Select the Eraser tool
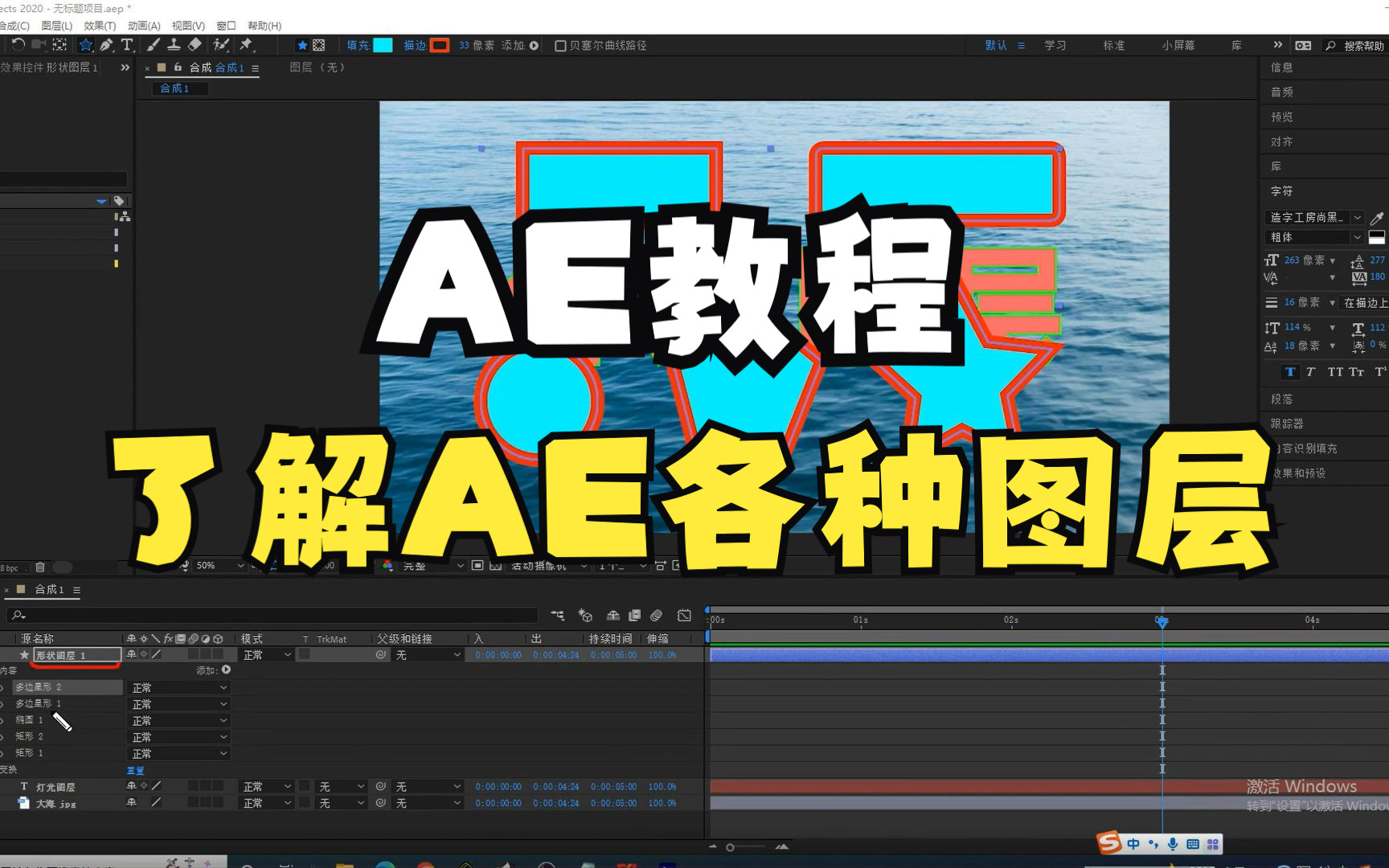This screenshot has width=1389, height=868. click(x=195, y=45)
